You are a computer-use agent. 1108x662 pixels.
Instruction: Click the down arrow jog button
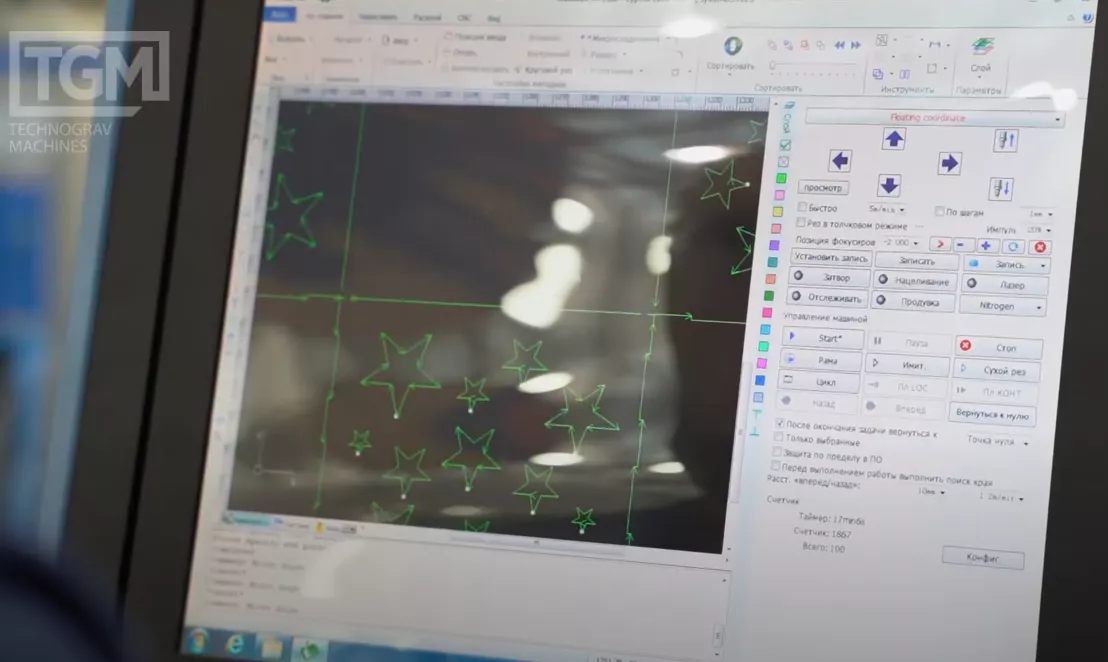[889, 186]
